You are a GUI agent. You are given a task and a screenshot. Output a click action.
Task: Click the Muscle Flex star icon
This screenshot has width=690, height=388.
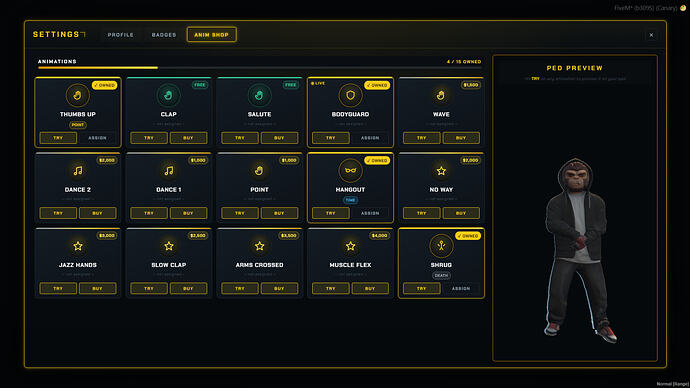tap(350, 246)
